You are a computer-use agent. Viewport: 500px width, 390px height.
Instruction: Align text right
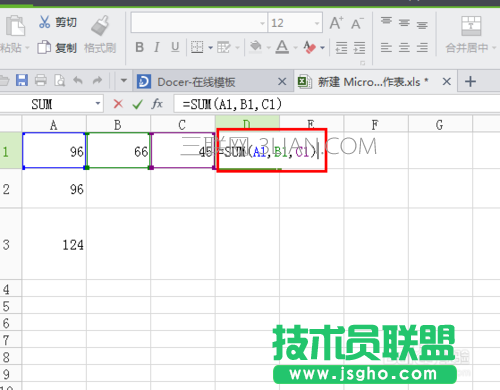[422, 48]
